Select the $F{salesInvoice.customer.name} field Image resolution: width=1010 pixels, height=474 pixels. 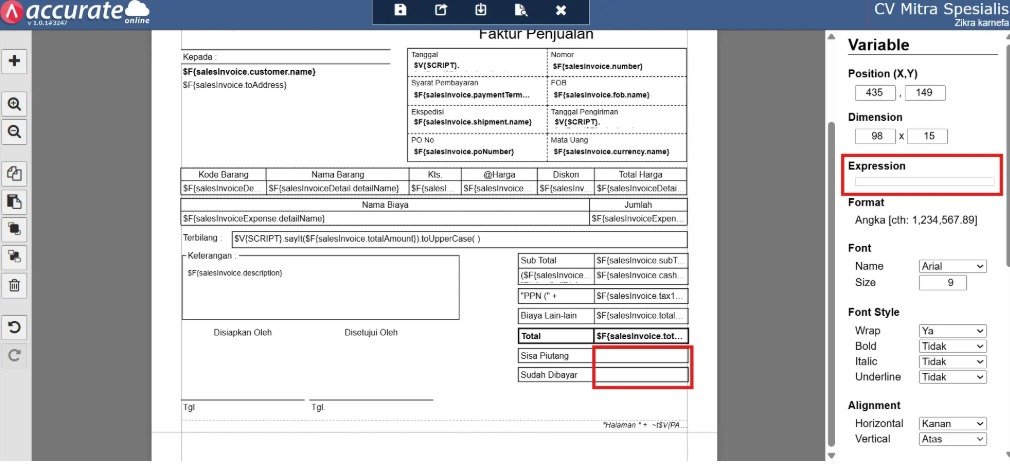tap(249, 72)
